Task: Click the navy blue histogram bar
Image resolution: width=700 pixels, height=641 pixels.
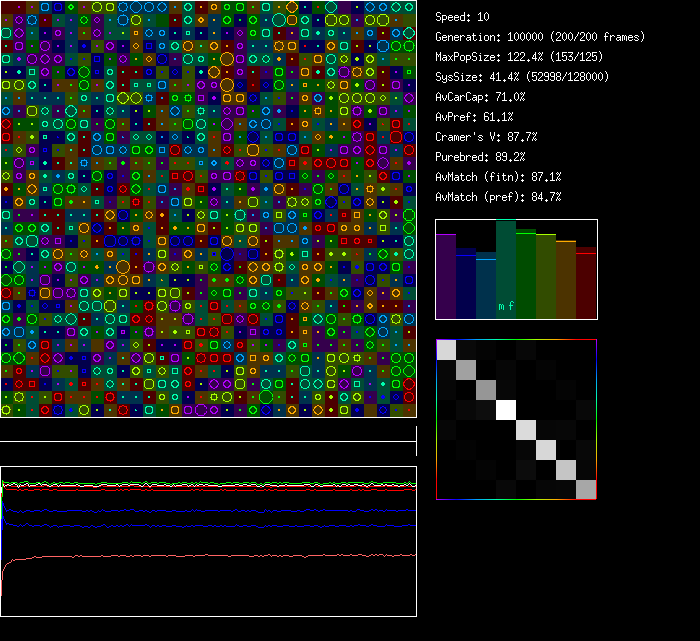Action: tap(466, 284)
